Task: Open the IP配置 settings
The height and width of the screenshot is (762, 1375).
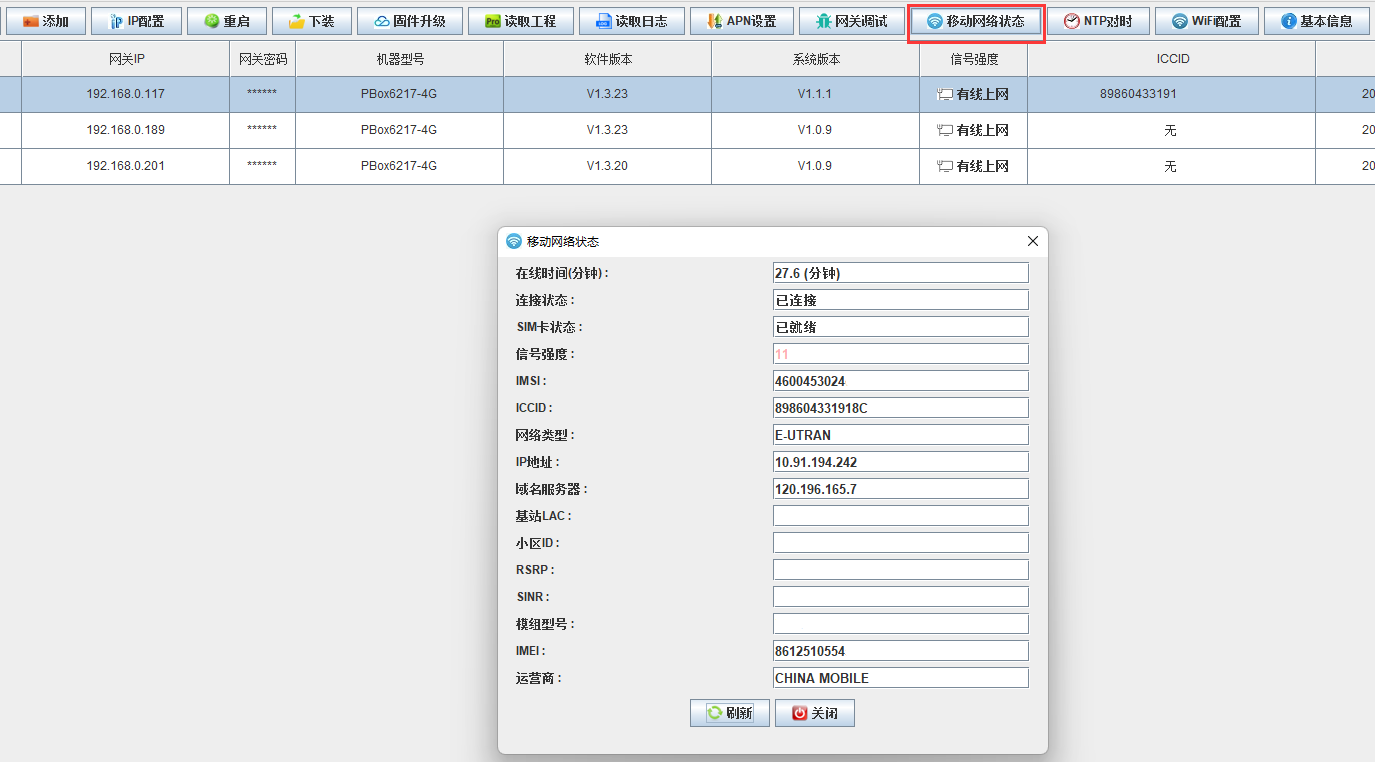Action: (x=136, y=21)
